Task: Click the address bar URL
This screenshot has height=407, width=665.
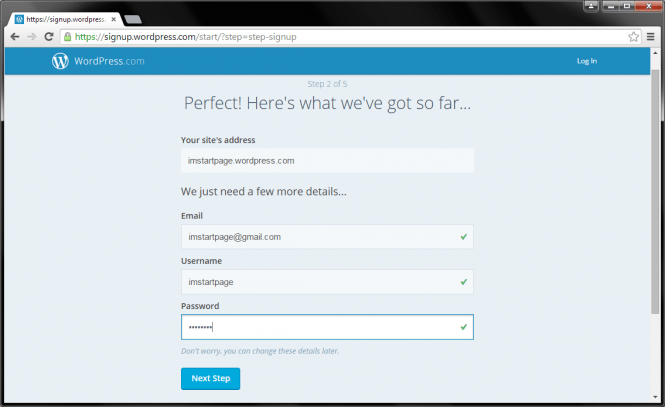Action: coord(185,37)
